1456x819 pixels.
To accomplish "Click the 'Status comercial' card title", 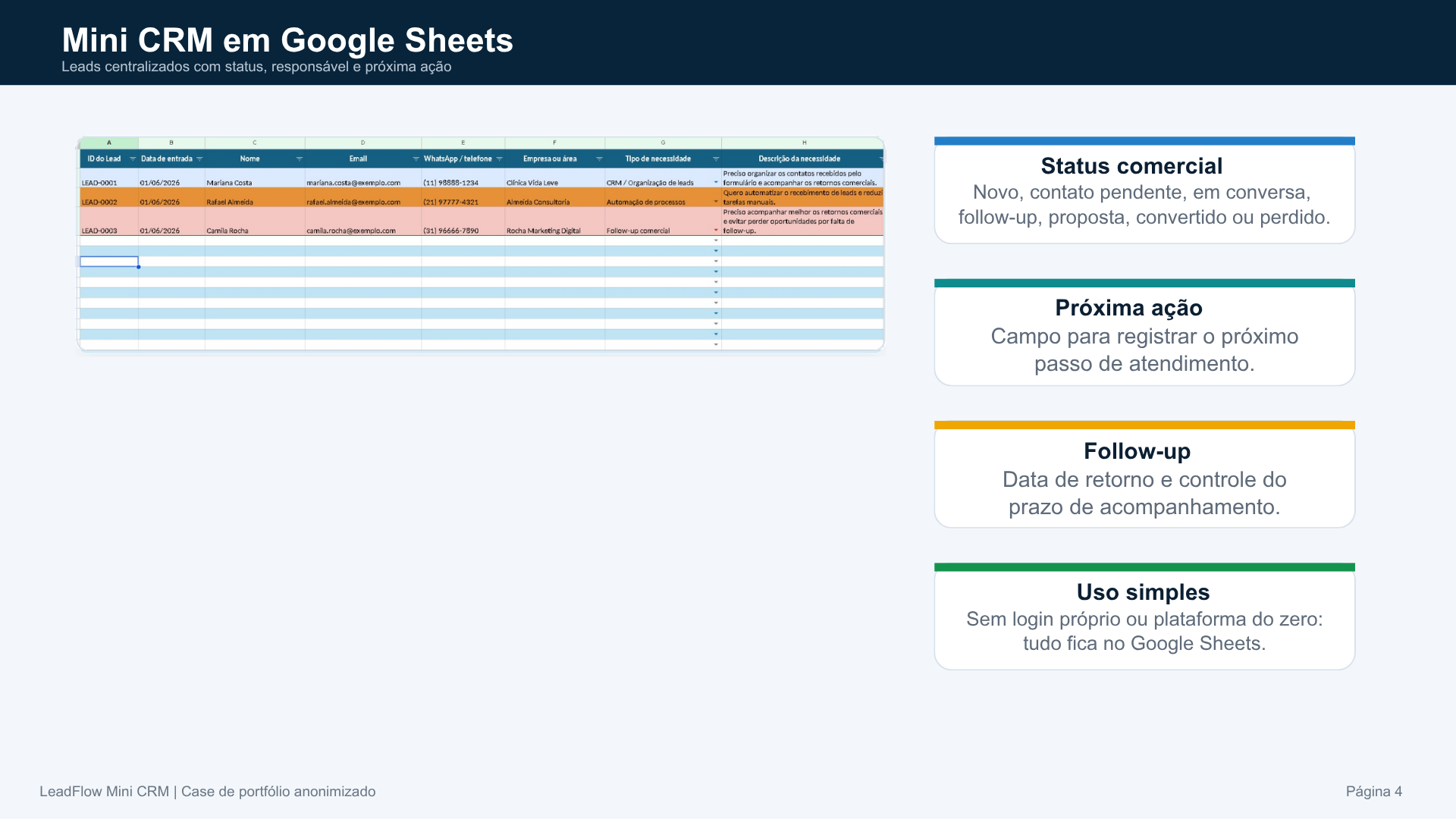I will pos(1131,166).
